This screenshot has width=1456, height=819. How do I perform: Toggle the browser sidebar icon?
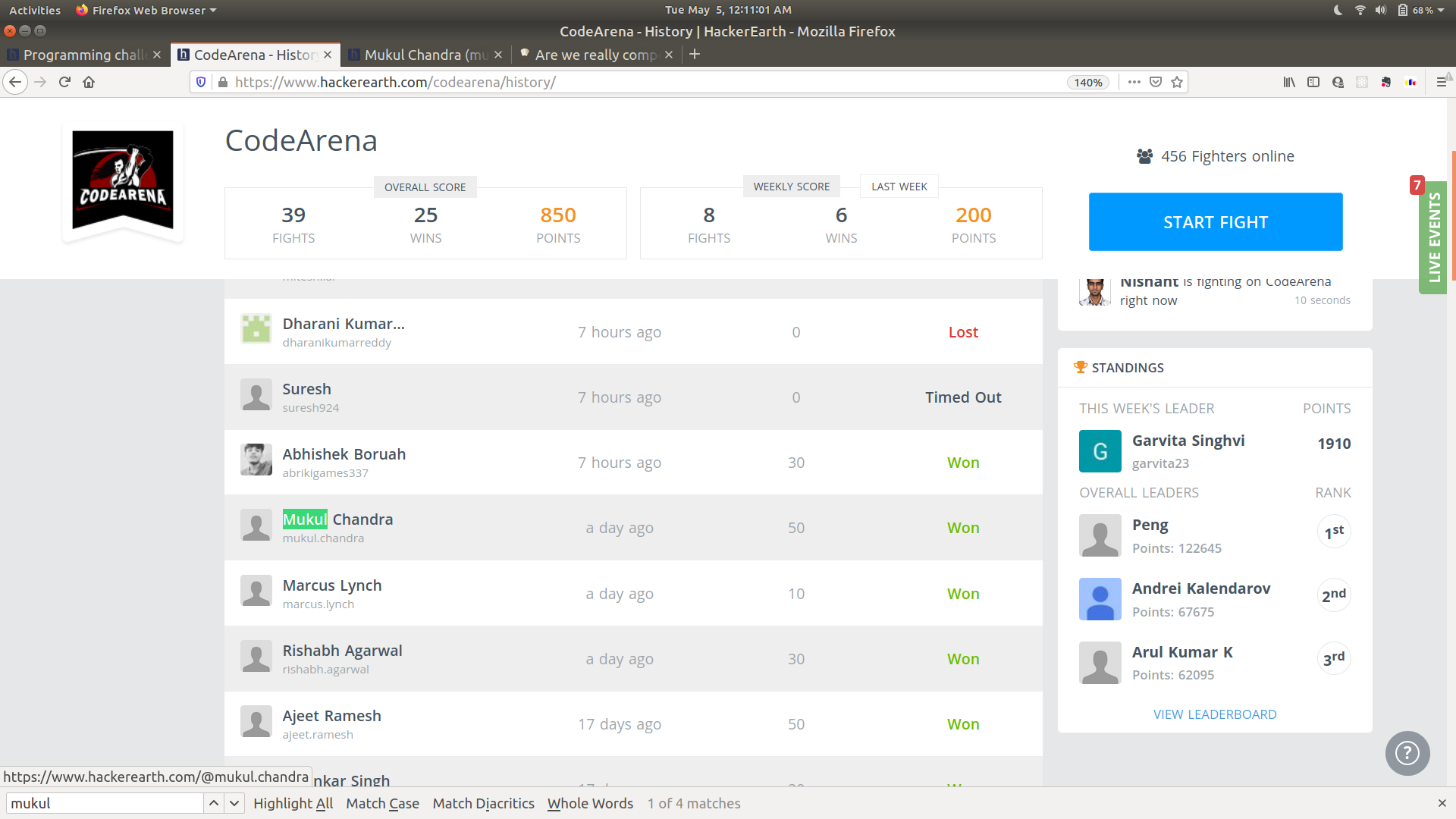1313,82
